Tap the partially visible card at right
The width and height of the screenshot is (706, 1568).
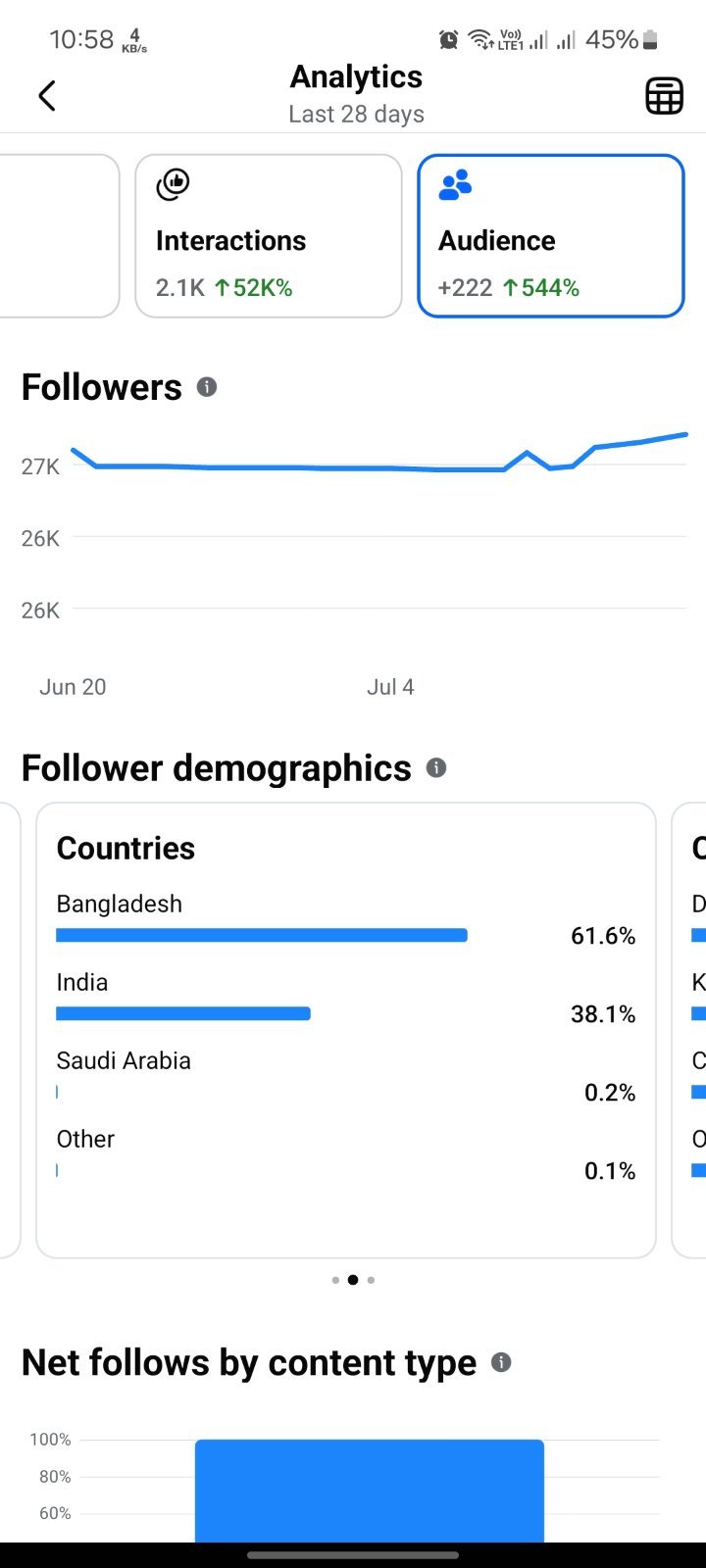[689, 1030]
